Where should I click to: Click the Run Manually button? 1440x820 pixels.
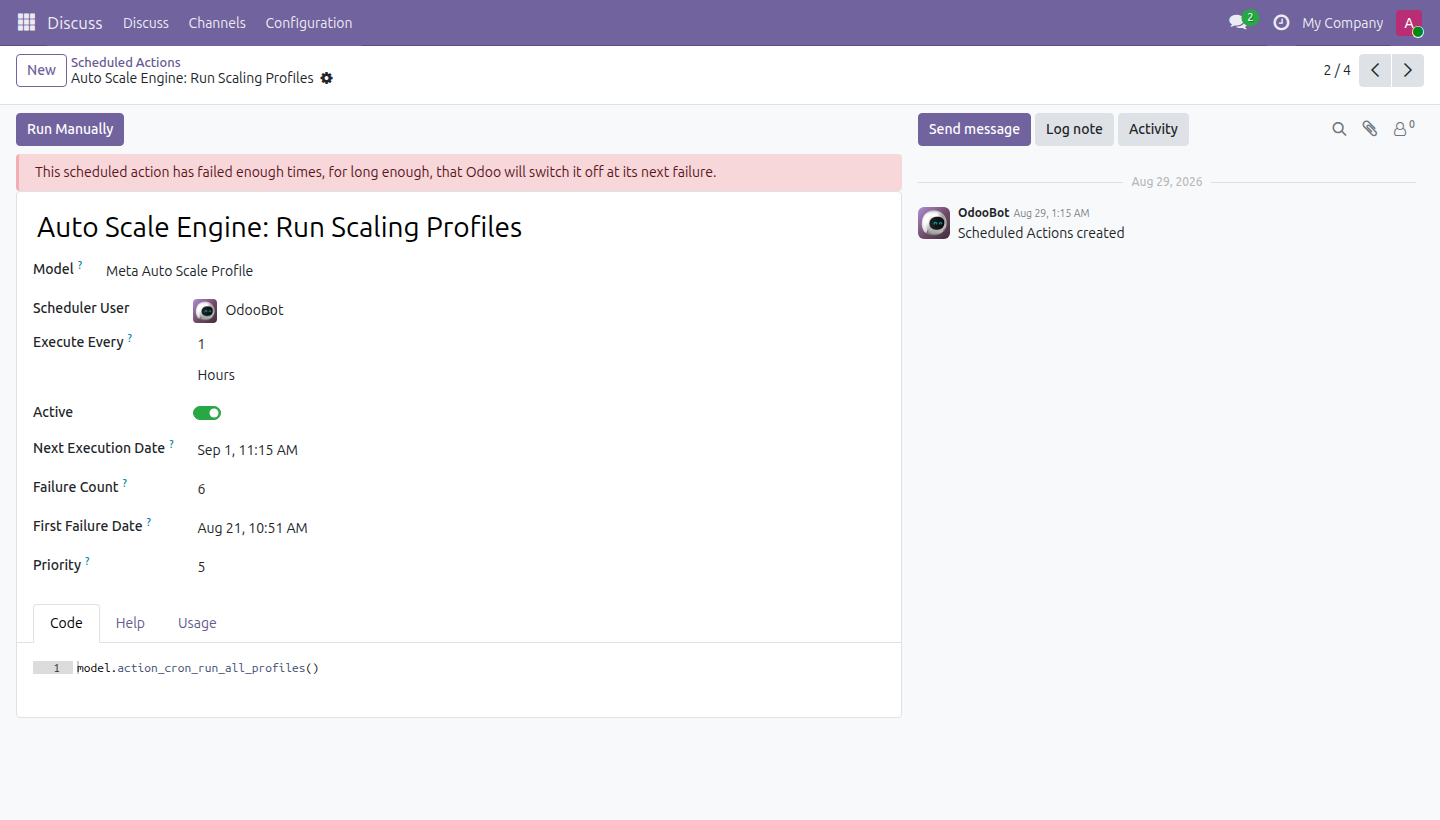(x=70, y=129)
